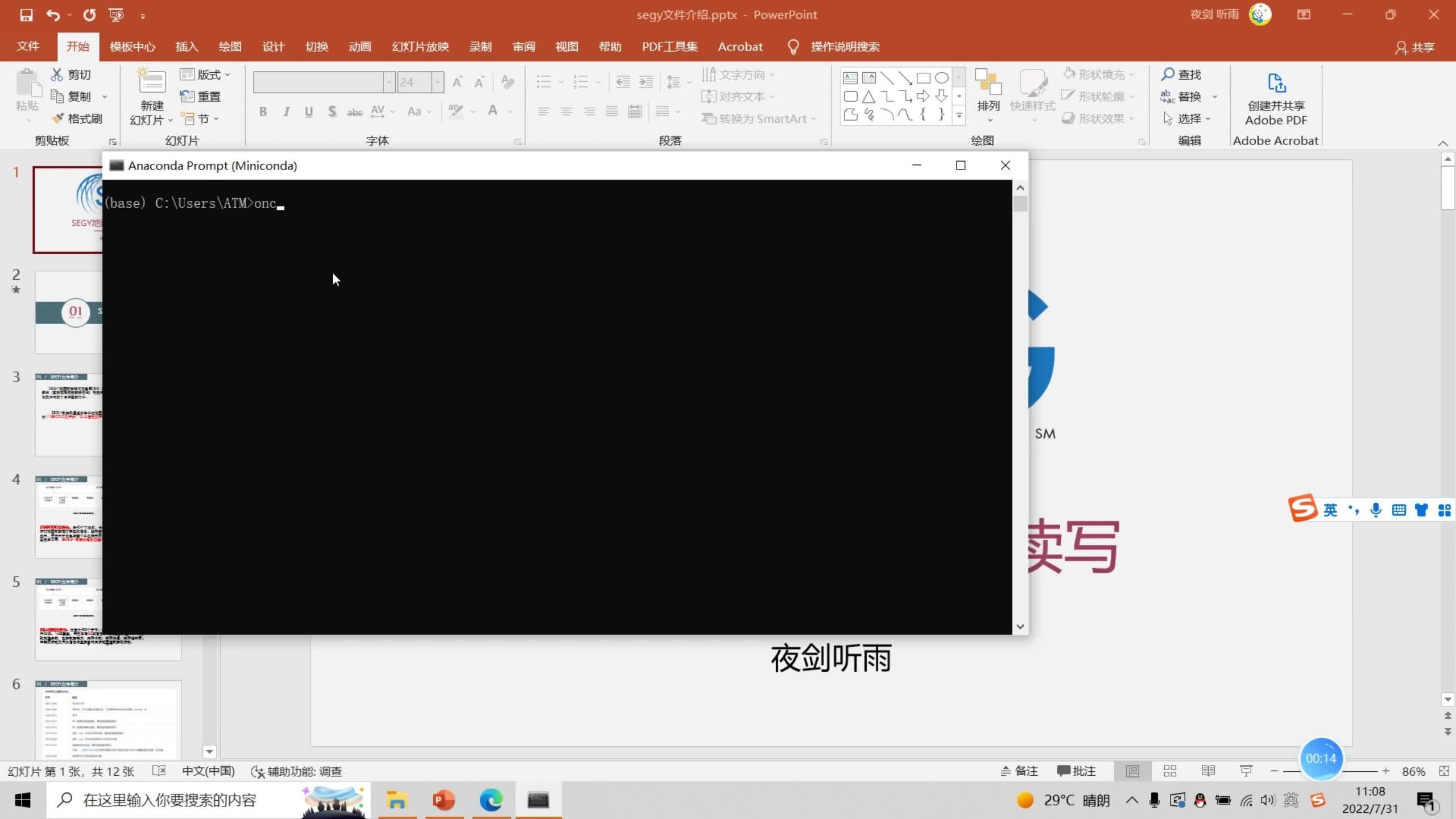This screenshot has width=1456, height=819.
Task: Open the Find tool in the ribbon
Action: coord(1182,74)
